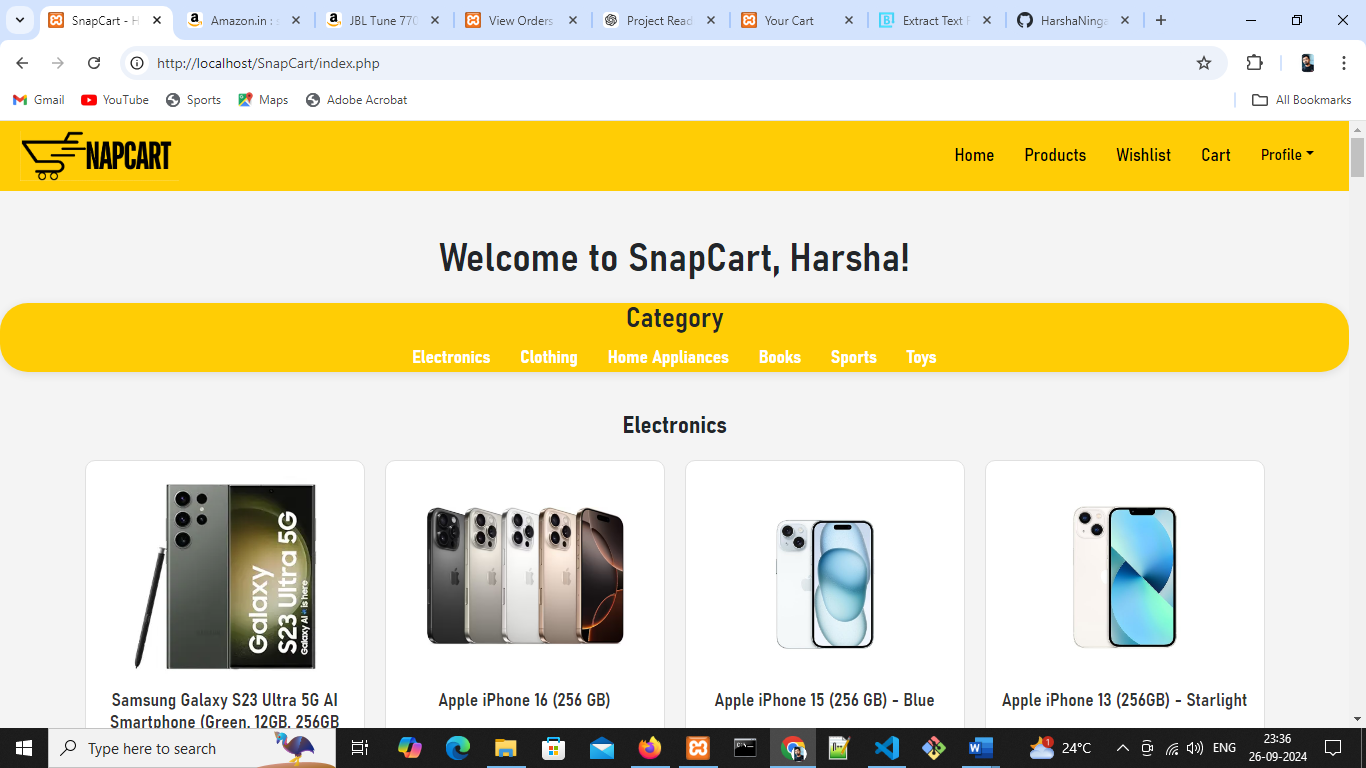Open Windows Start menu
Viewport: 1366px width, 768px height.
tap(24, 748)
